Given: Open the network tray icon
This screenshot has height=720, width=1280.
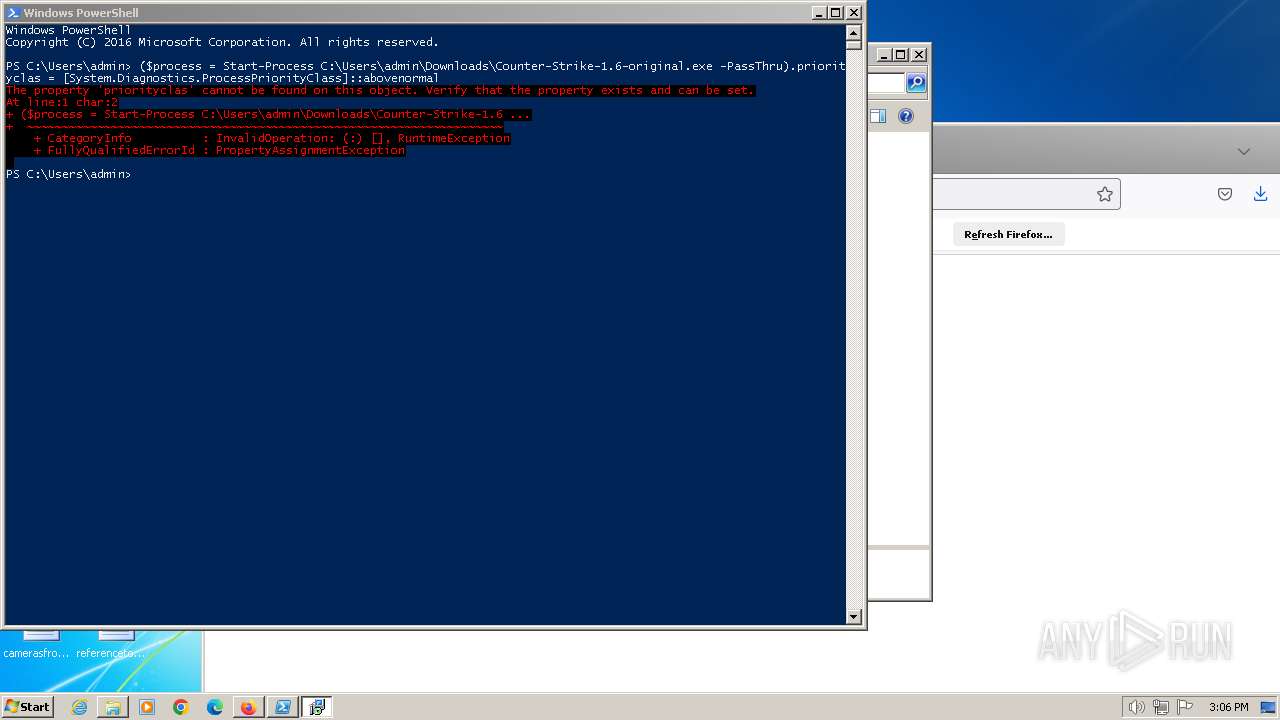Looking at the screenshot, I should [1161, 707].
